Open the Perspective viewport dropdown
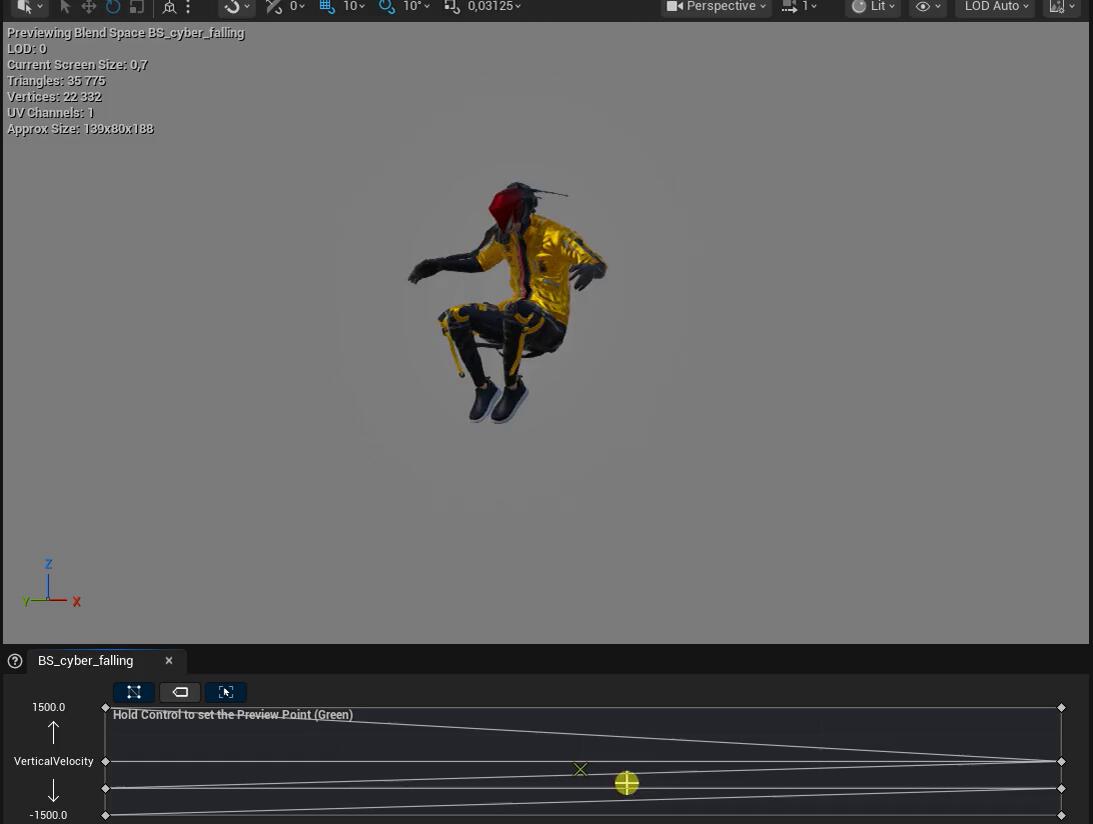1093x824 pixels. click(x=715, y=7)
